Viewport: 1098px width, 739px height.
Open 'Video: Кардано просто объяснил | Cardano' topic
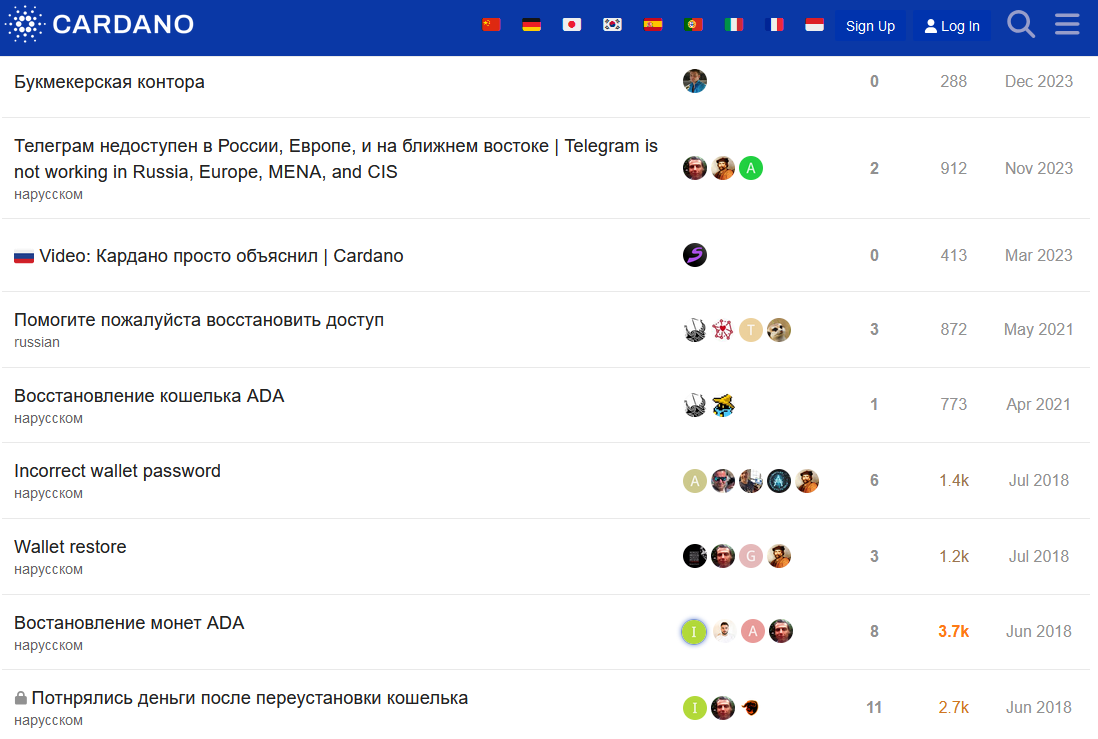(x=221, y=256)
